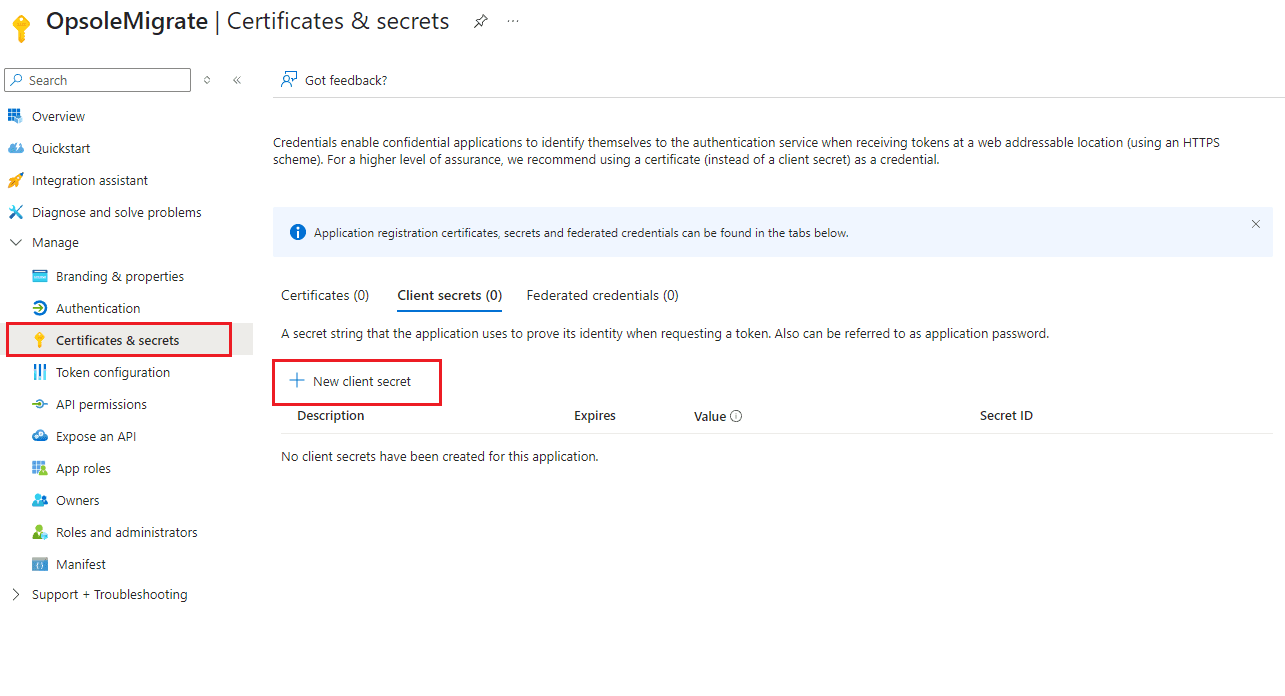The height and width of the screenshot is (696, 1285).
Task: Click the Overview grid icon
Action: pos(15,116)
